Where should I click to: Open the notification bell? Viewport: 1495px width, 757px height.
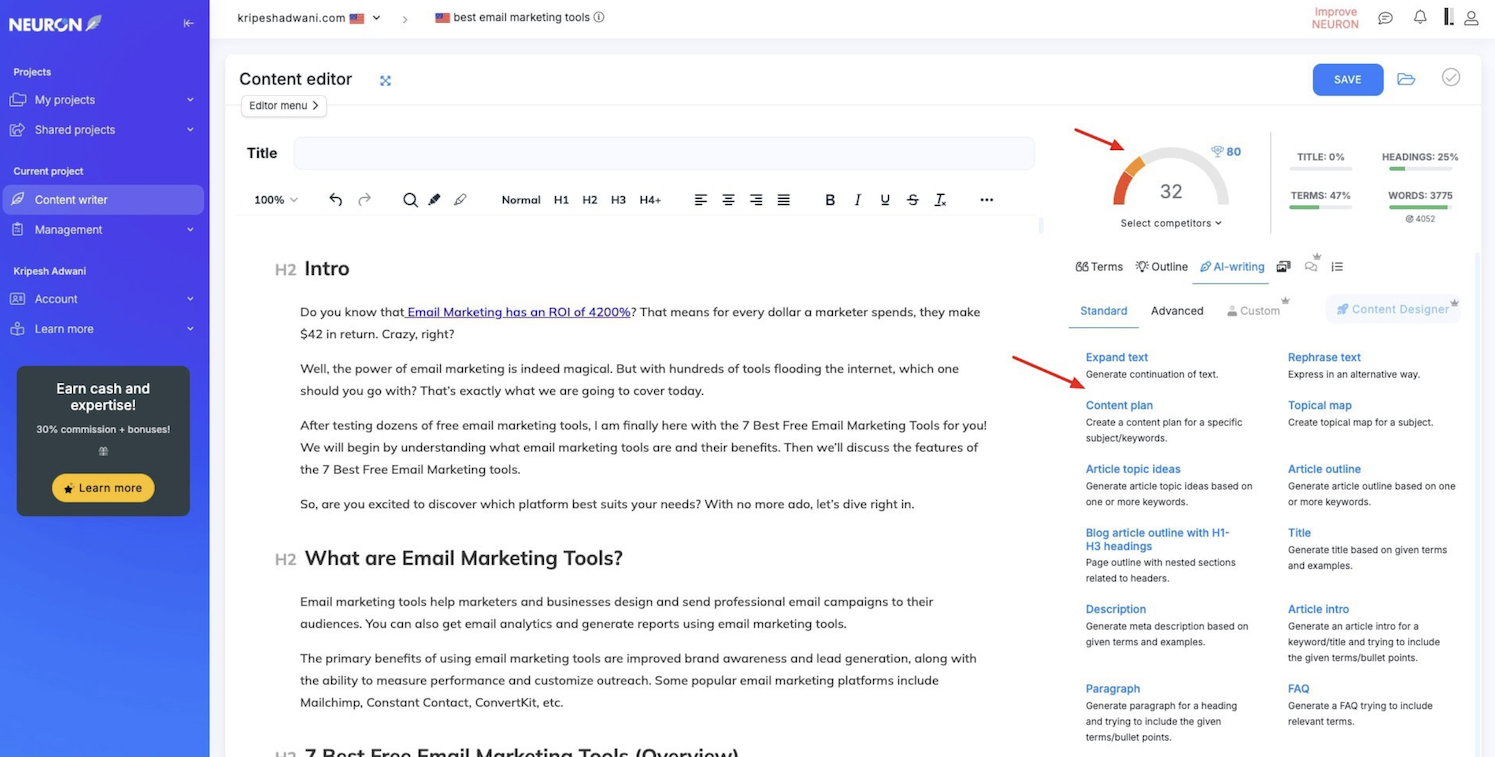1419,17
